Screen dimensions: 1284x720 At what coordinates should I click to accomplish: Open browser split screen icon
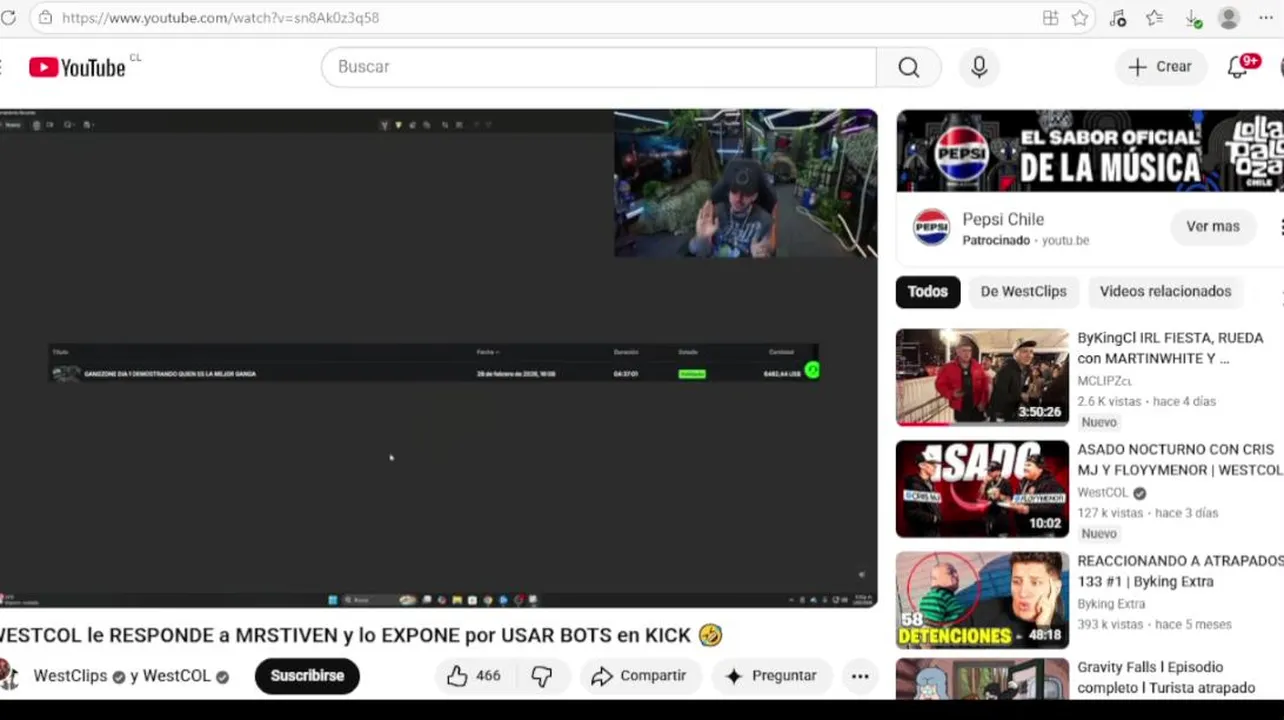(x=1050, y=18)
